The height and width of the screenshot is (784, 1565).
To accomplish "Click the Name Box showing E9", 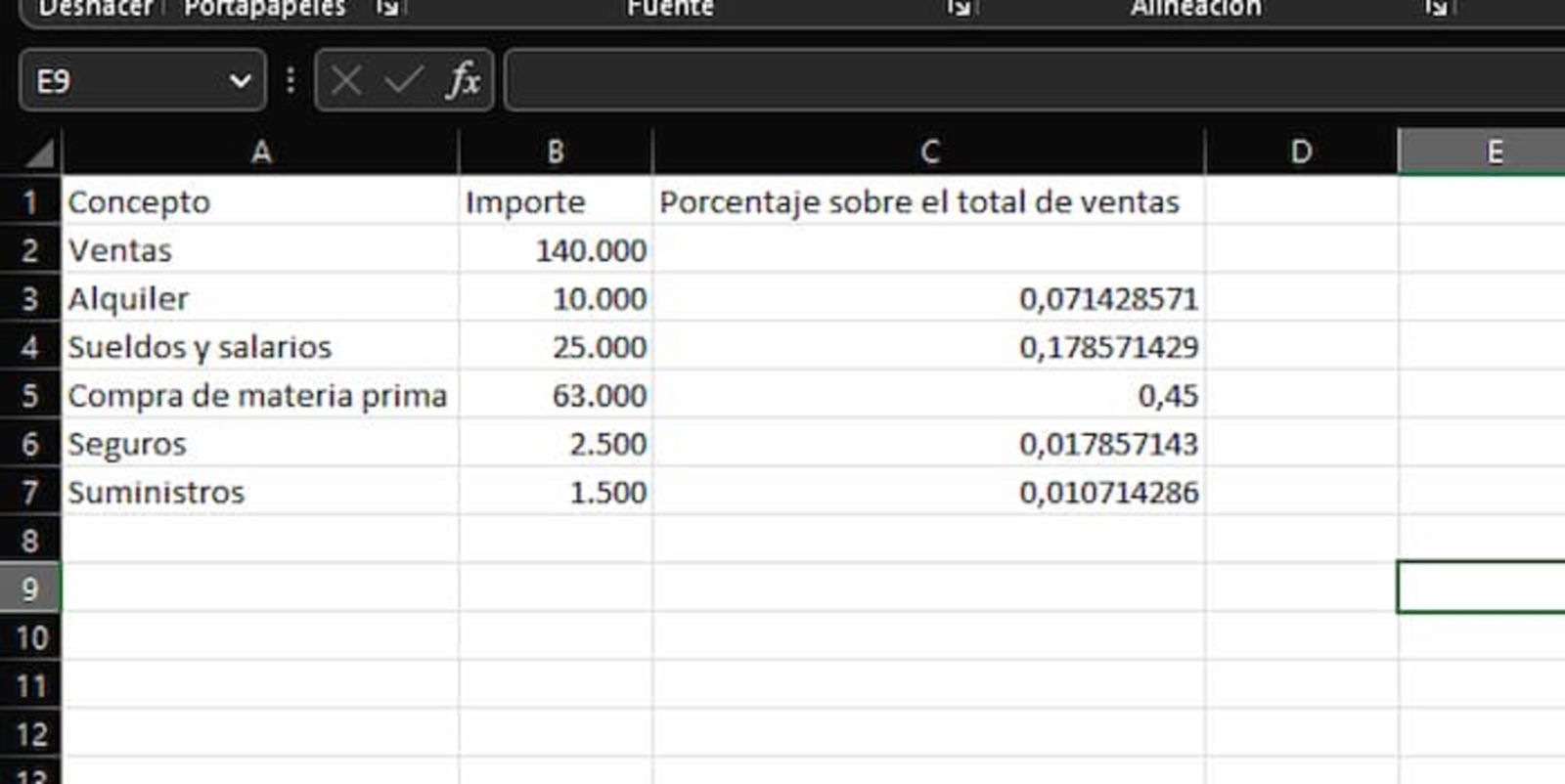I will (142, 80).
